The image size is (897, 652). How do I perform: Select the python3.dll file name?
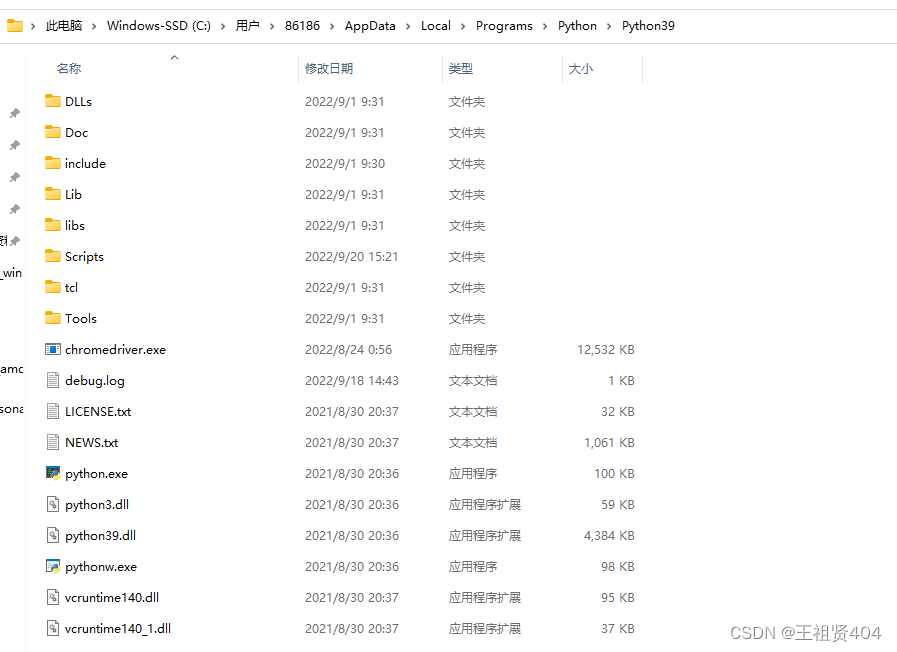pos(97,504)
